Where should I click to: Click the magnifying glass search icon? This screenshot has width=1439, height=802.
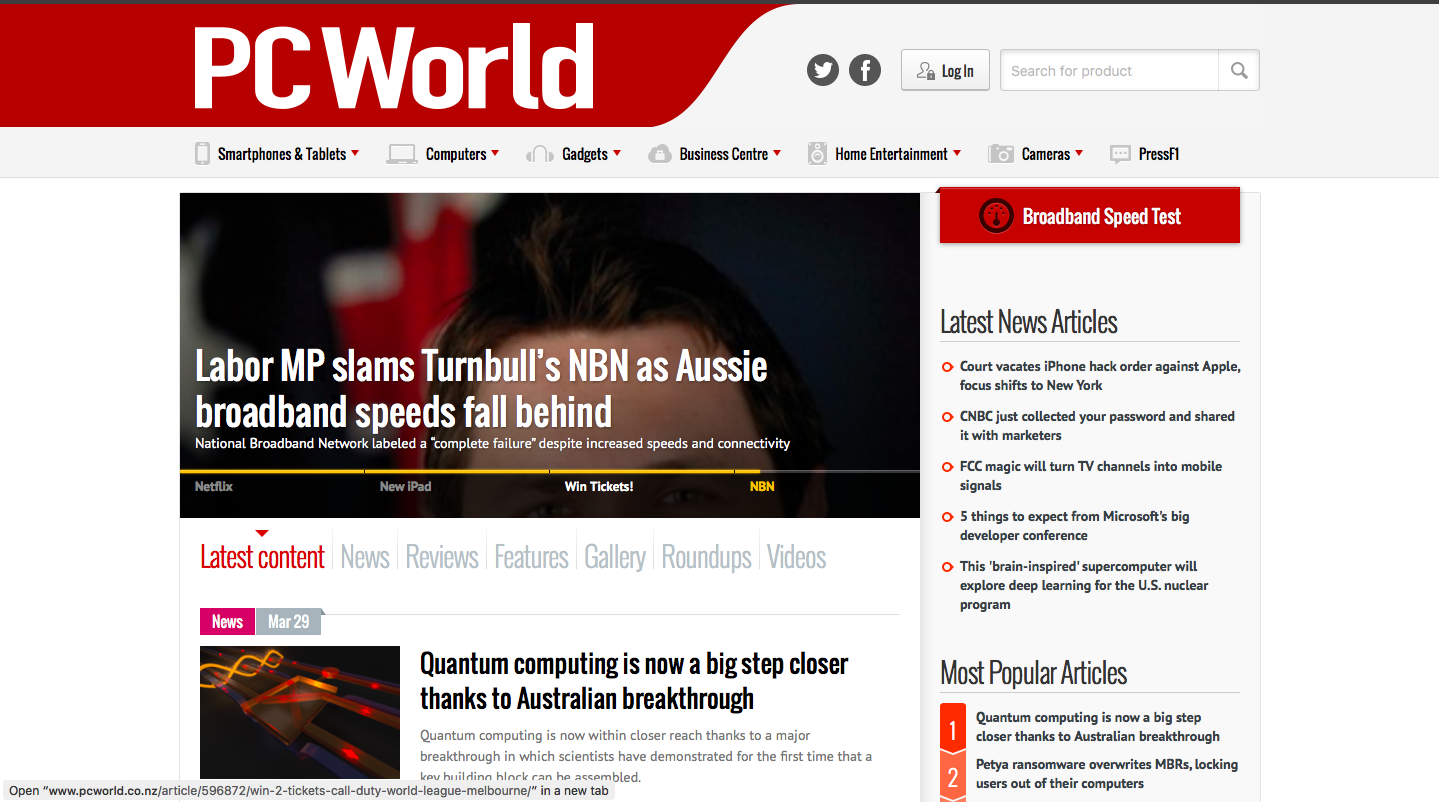tap(1238, 70)
